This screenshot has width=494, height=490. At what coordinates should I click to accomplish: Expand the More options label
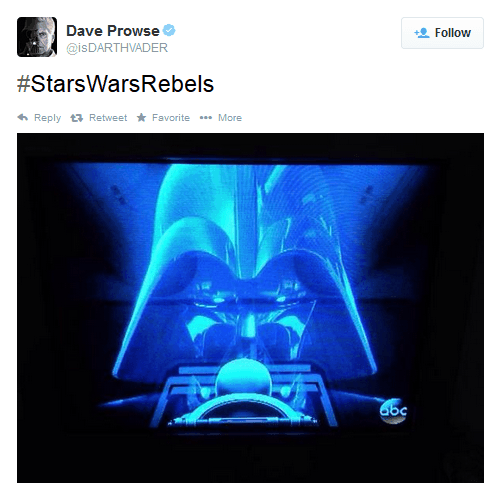click(230, 118)
